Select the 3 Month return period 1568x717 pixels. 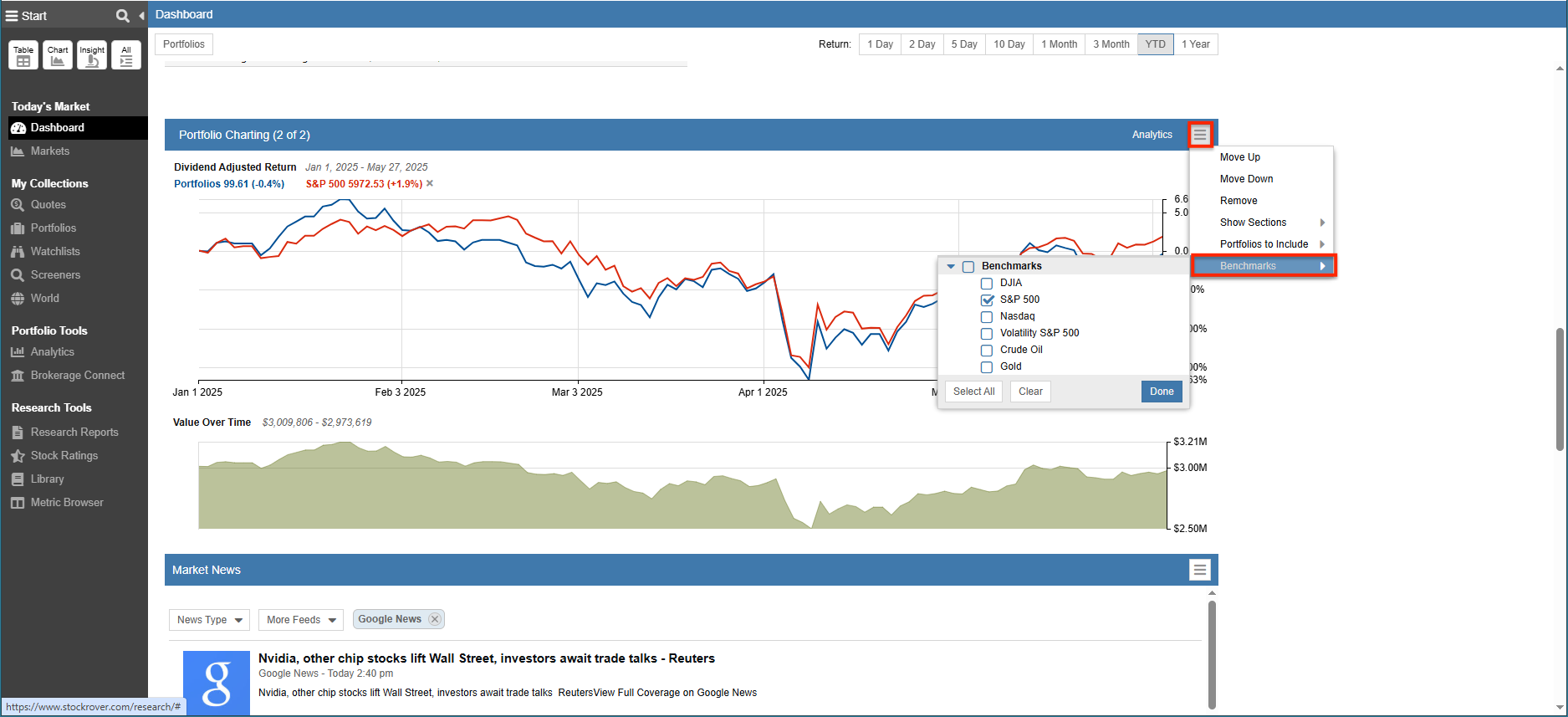coord(1111,44)
